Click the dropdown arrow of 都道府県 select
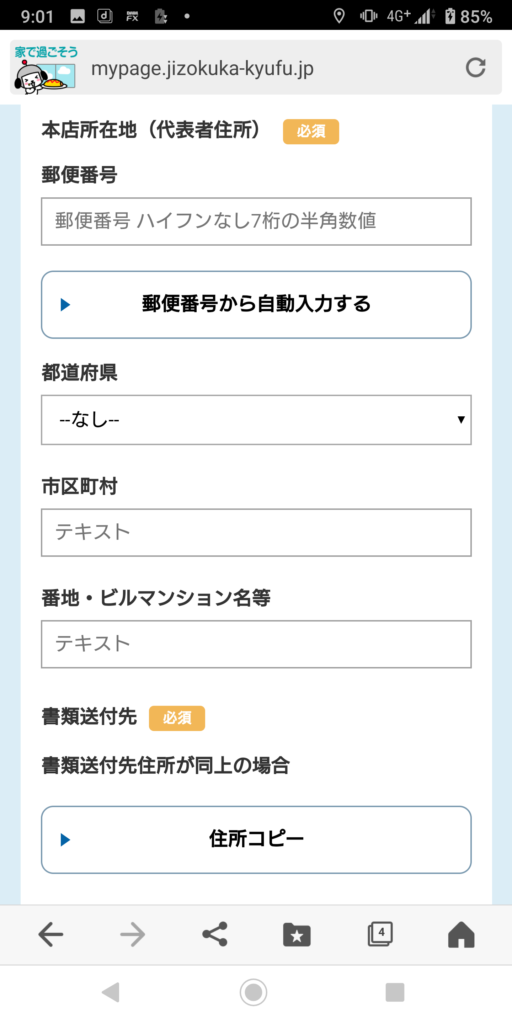 461,419
